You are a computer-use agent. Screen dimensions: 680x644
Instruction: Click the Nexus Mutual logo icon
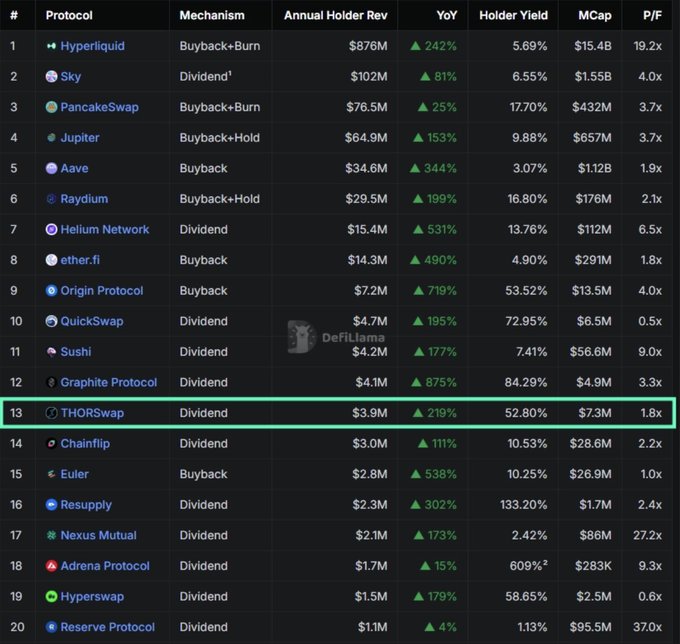point(51,535)
